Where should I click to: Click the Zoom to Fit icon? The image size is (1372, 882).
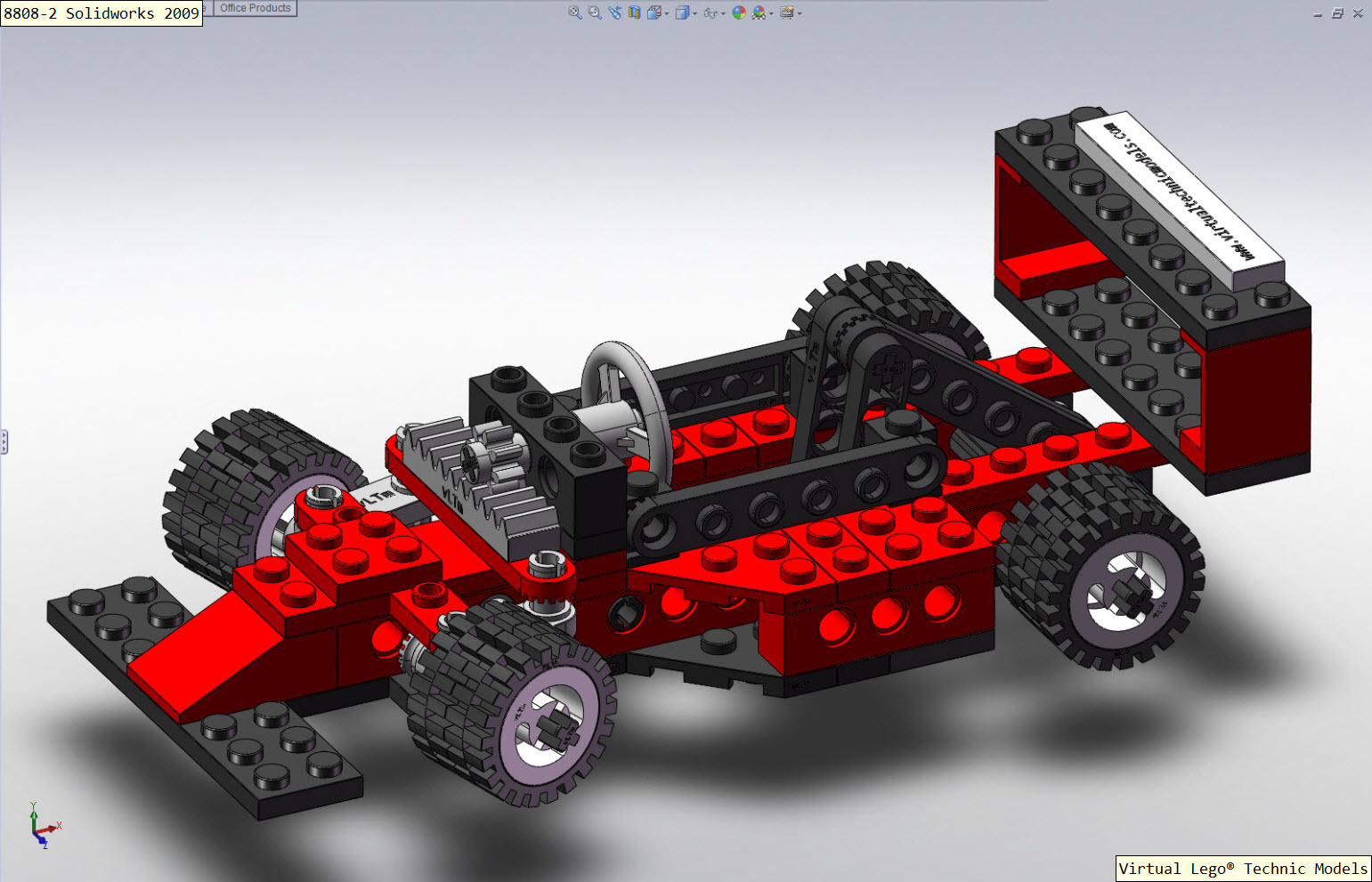575,12
